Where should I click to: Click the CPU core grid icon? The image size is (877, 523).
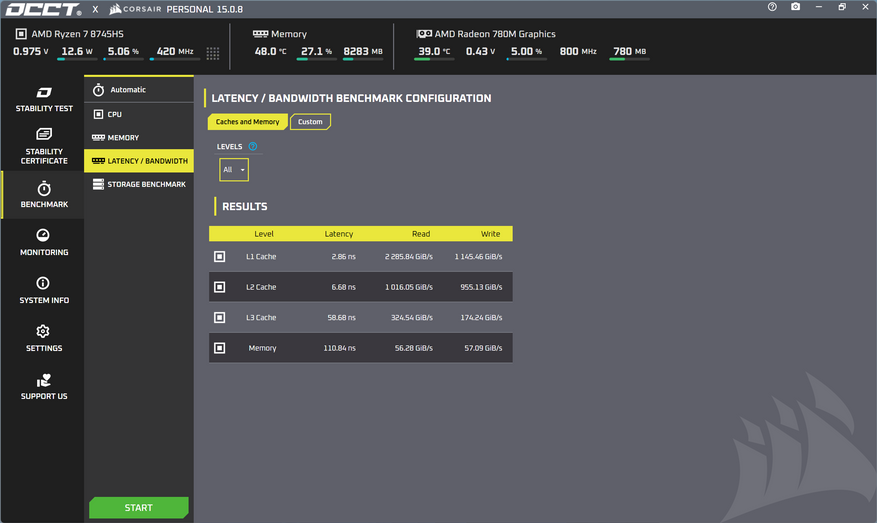(x=213, y=53)
